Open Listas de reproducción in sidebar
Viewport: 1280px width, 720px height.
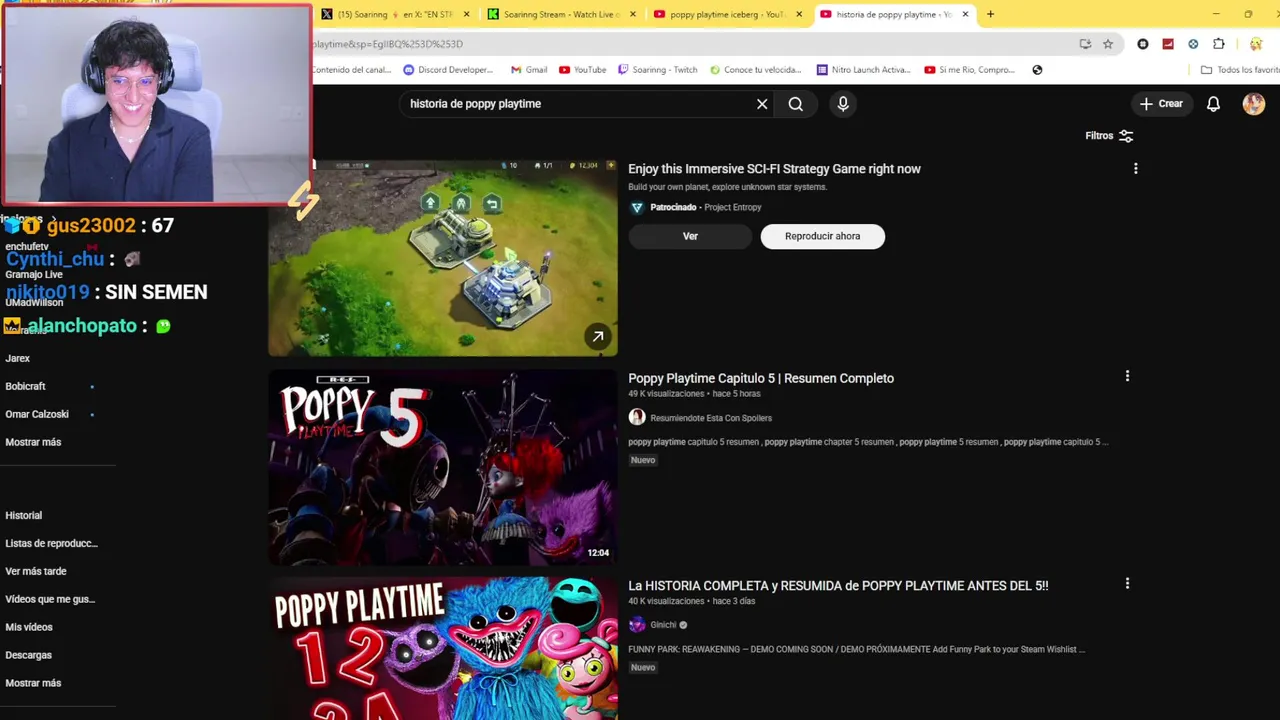click(x=51, y=544)
